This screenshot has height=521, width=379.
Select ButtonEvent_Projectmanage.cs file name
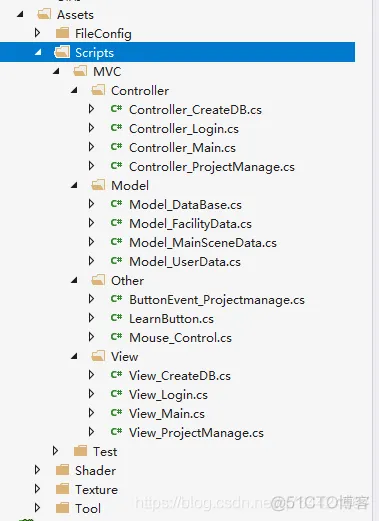tap(217, 300)
